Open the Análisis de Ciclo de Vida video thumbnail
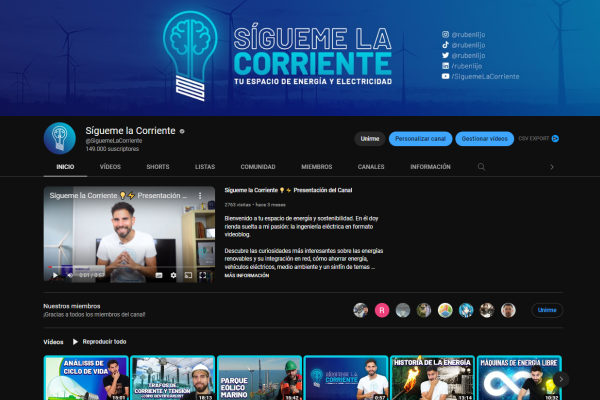The width and height of the screenshot is (600, 400). point(86,378)
